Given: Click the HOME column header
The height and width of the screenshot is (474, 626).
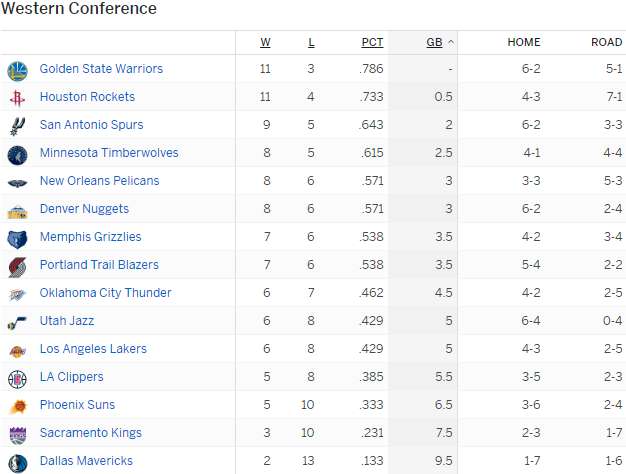Looking at the screenshot, I should pyautogui.click(x=524, y=42).
